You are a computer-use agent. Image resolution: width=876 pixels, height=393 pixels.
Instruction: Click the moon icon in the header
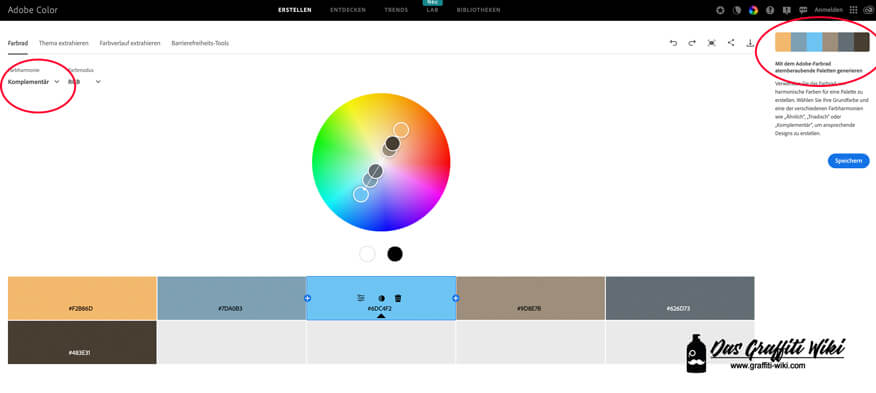736,10
